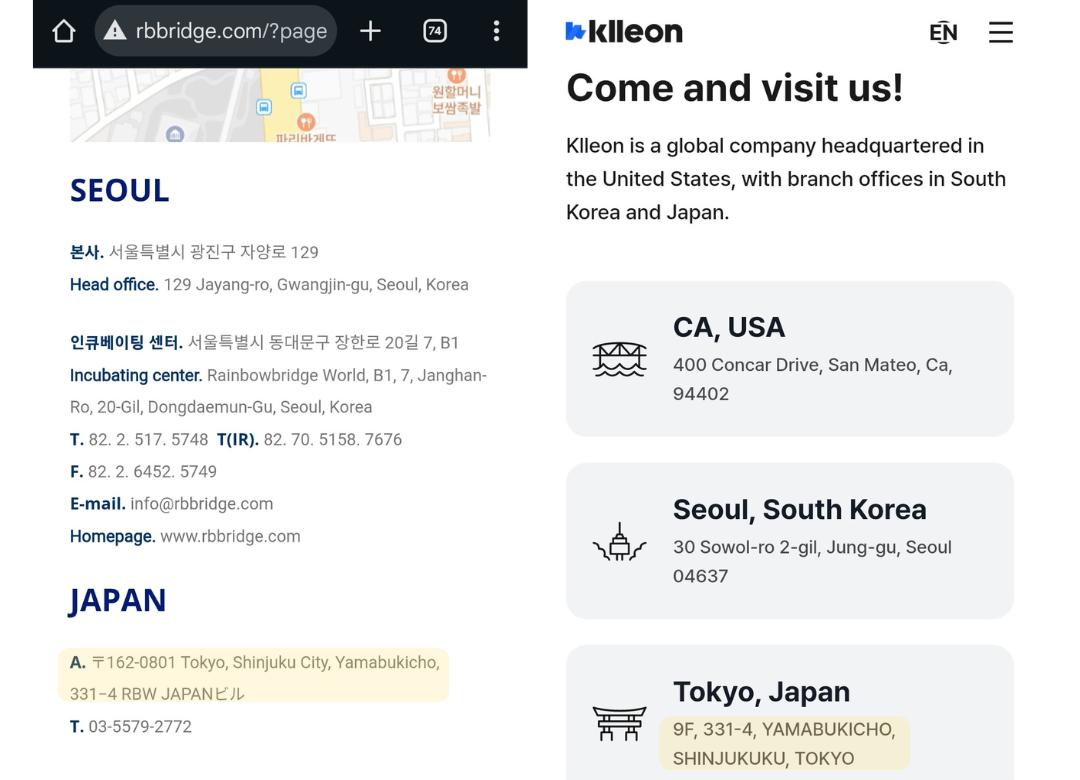
Task: Select the Seoul, South Korea office card
Action: [789, 540]
